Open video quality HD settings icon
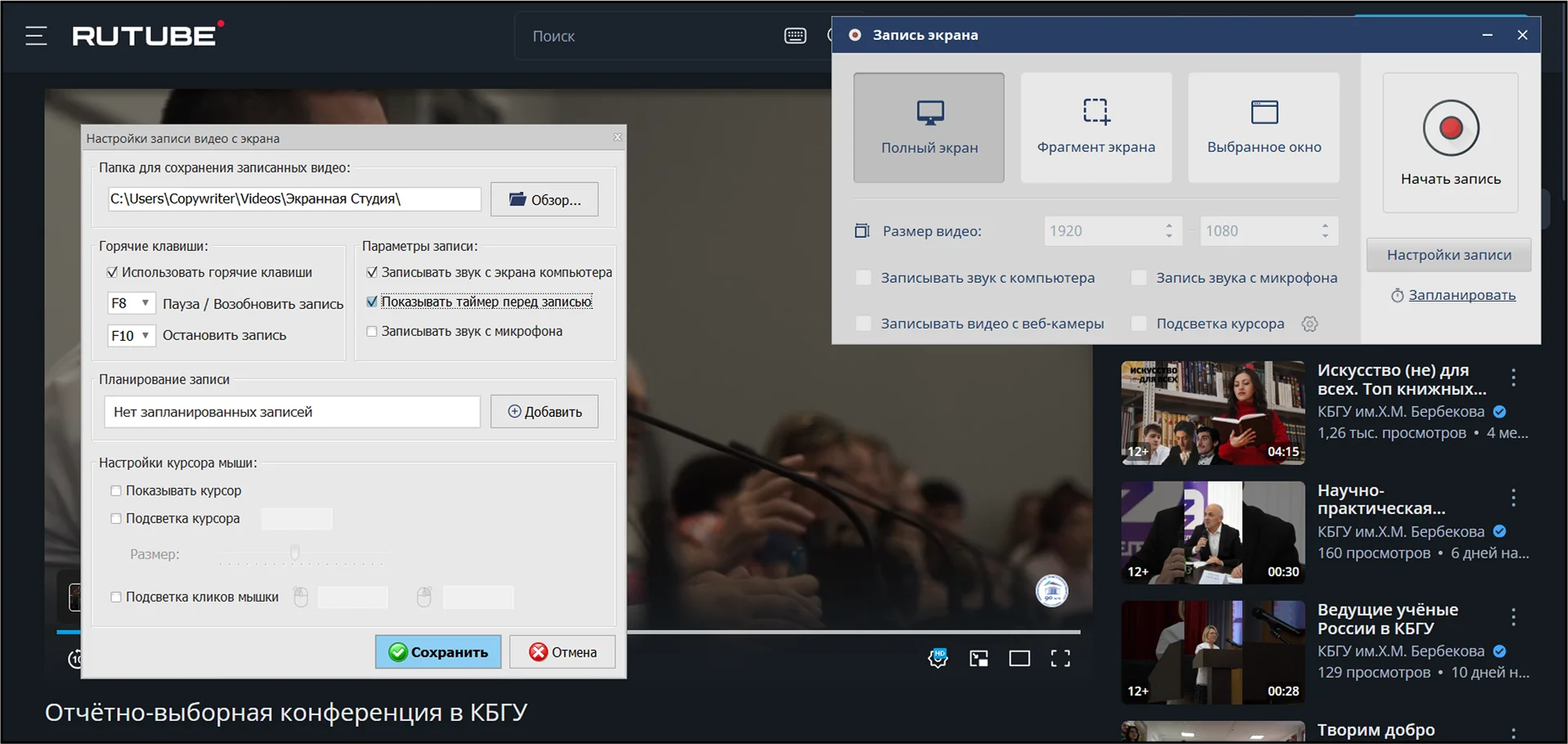This screenshot has width=1568, height=744. (x=938, y=658)
